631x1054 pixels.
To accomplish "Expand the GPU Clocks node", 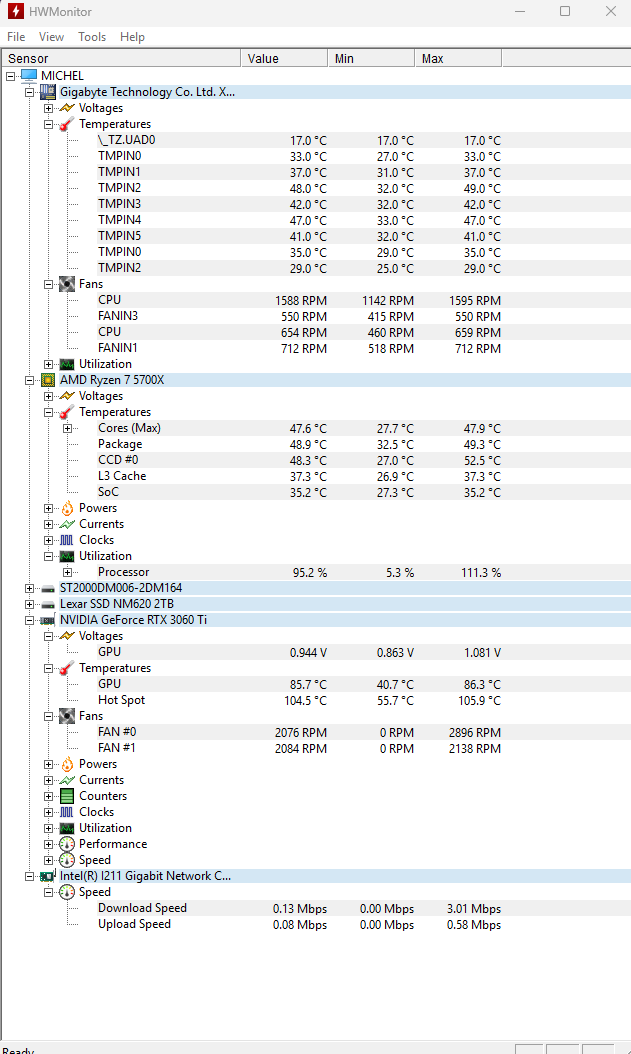I will coord(48,813).
